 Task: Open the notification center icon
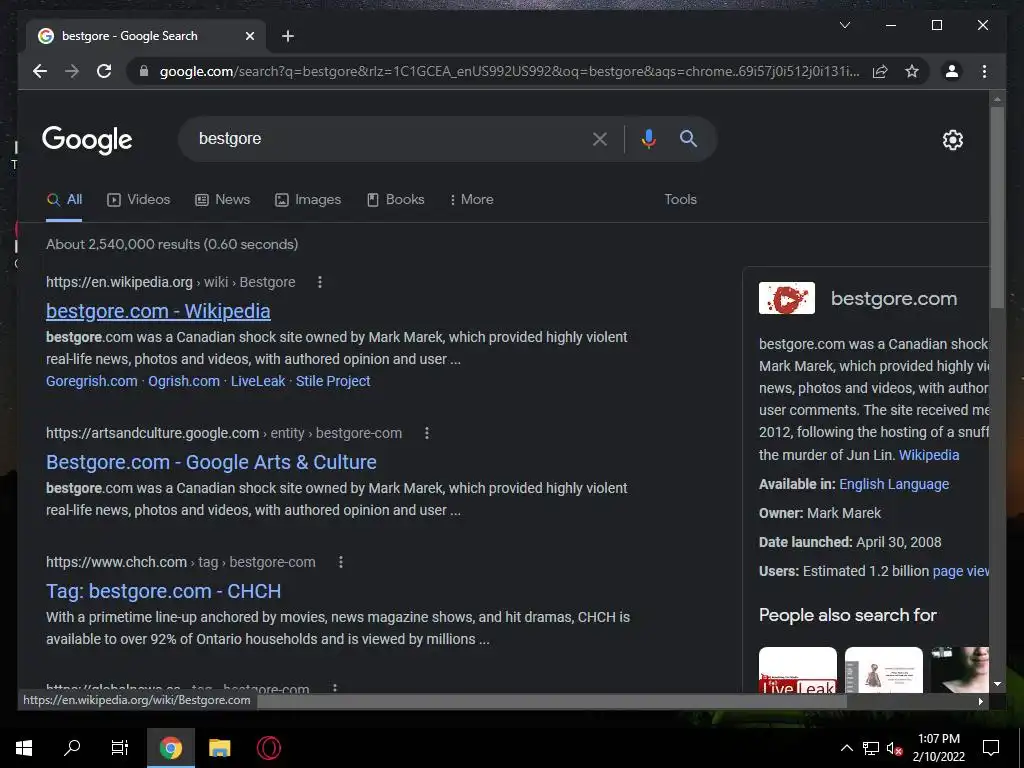991,748
